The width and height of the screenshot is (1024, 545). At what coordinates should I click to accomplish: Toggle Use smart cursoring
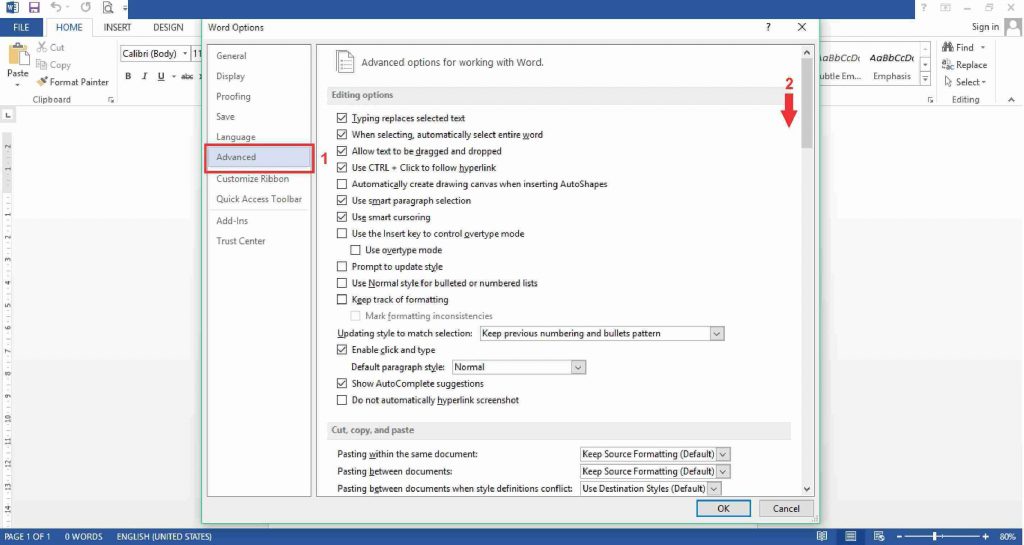point(342,217)
